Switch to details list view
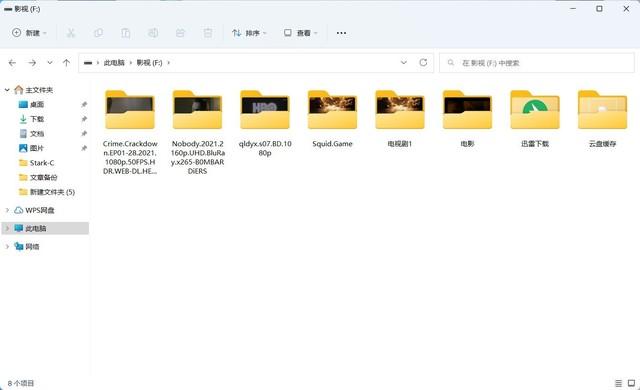Screen dimensions: 640x390 618,383
